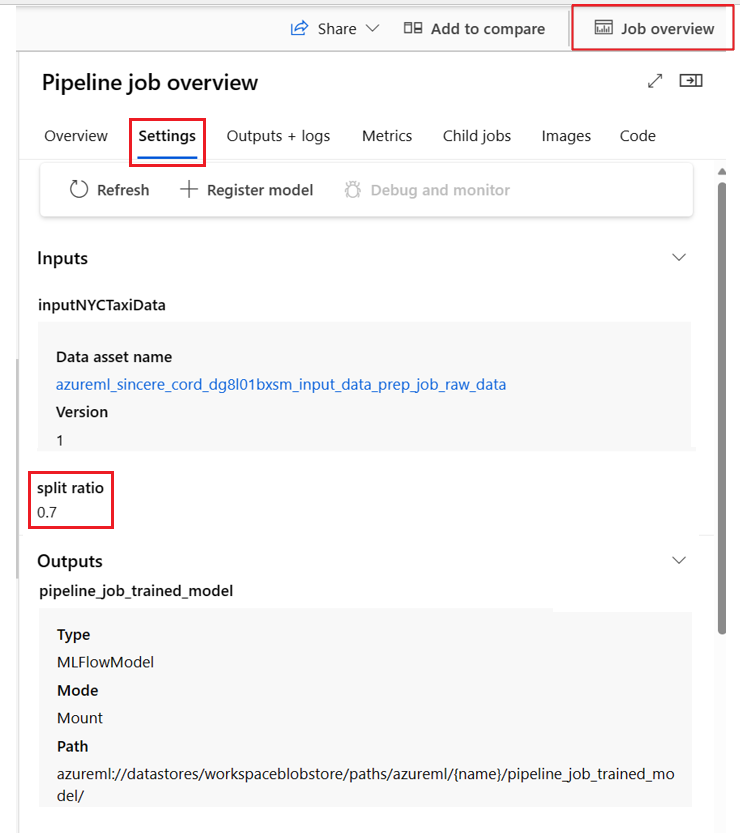Image resolution: width=740 pixels, height=833 pixels.
Task: Click the Refresh circular arrow icon
Action: point(79,190)
